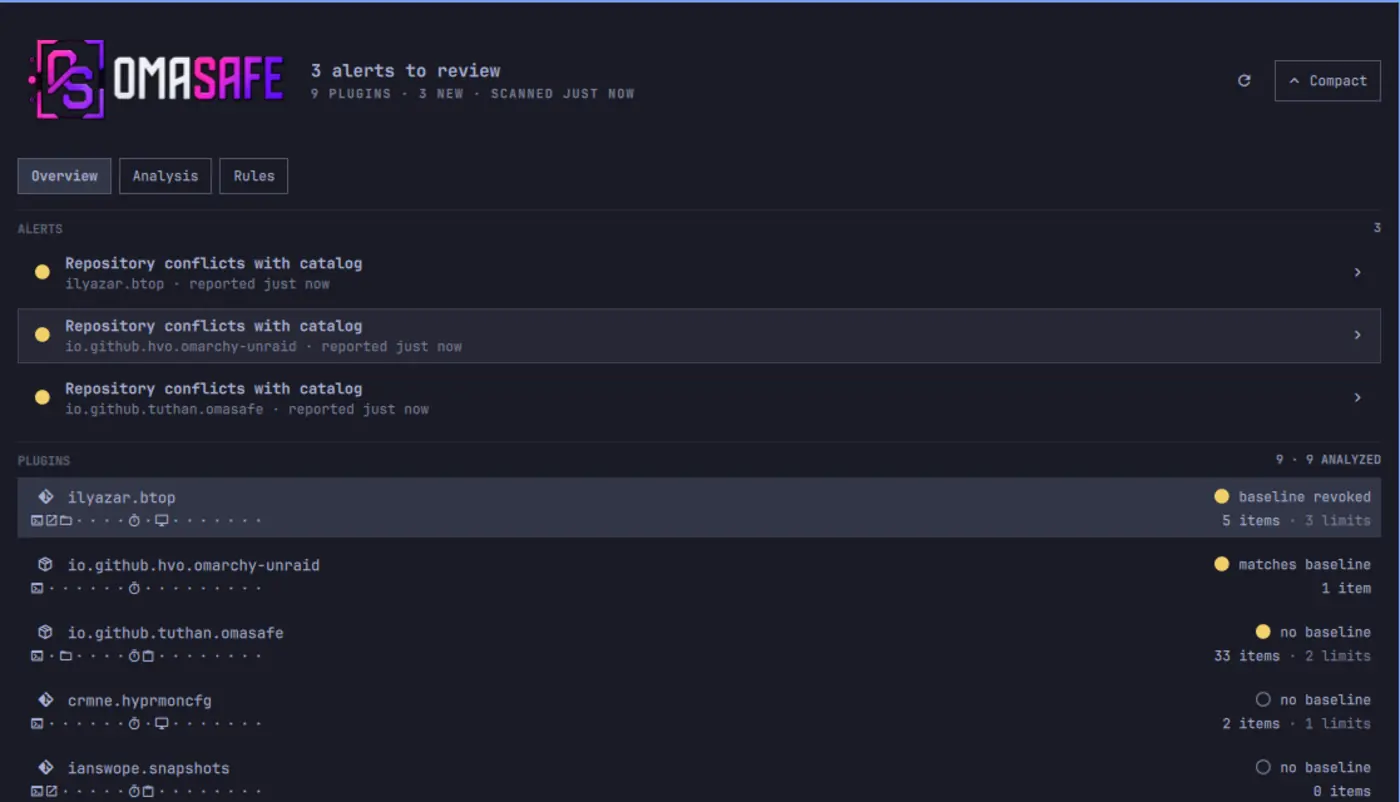The image size is (1400, 802).
Task: Open the alert reported for io.github.hvo.omarchy-unraid
Action: pyautogui.click(x=699, y=335)
